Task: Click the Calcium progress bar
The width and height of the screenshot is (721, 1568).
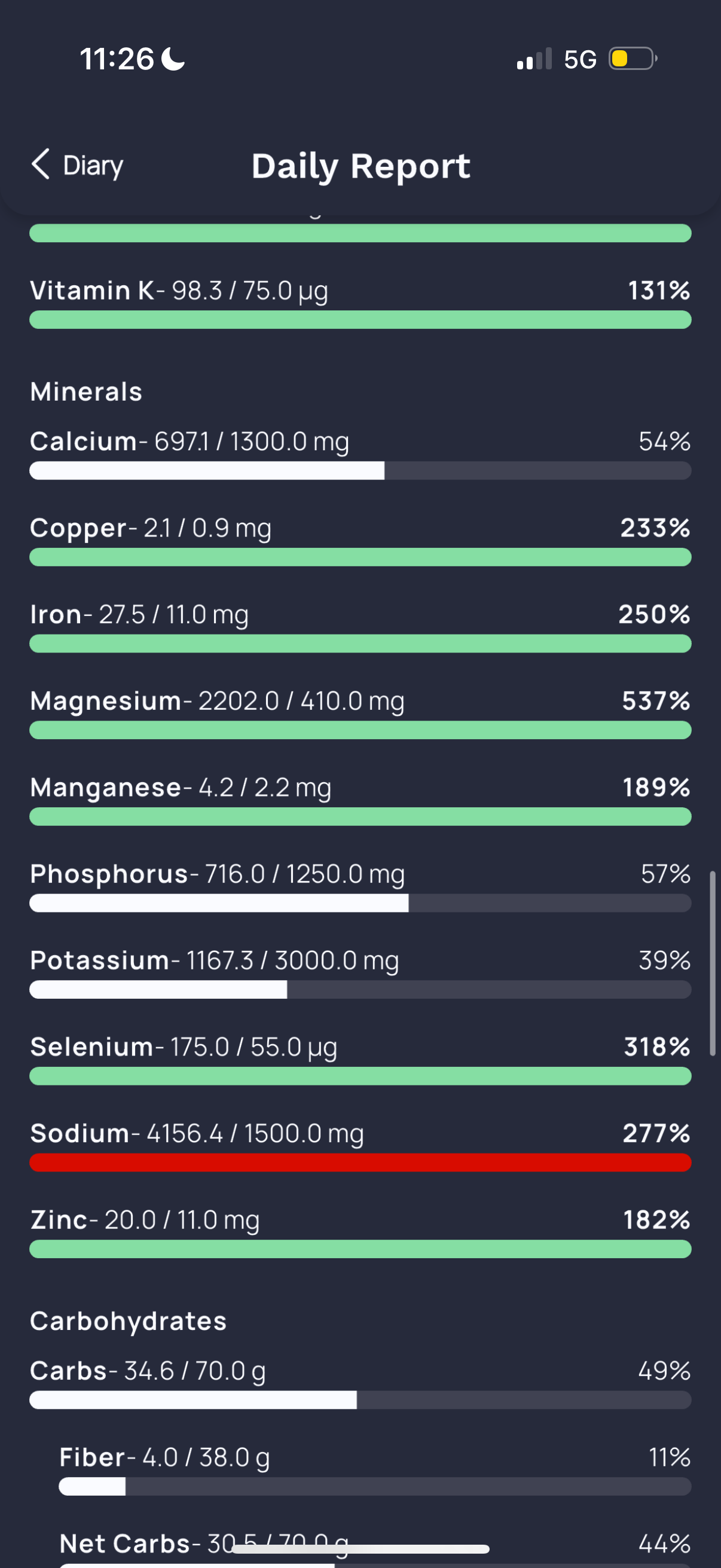Action: pos(360,471)
